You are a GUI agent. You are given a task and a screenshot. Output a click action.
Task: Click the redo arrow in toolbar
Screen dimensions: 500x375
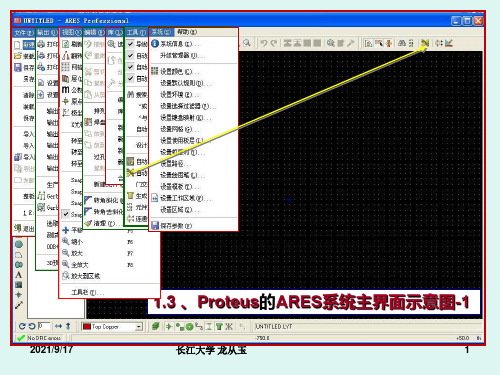coord(274,43)
